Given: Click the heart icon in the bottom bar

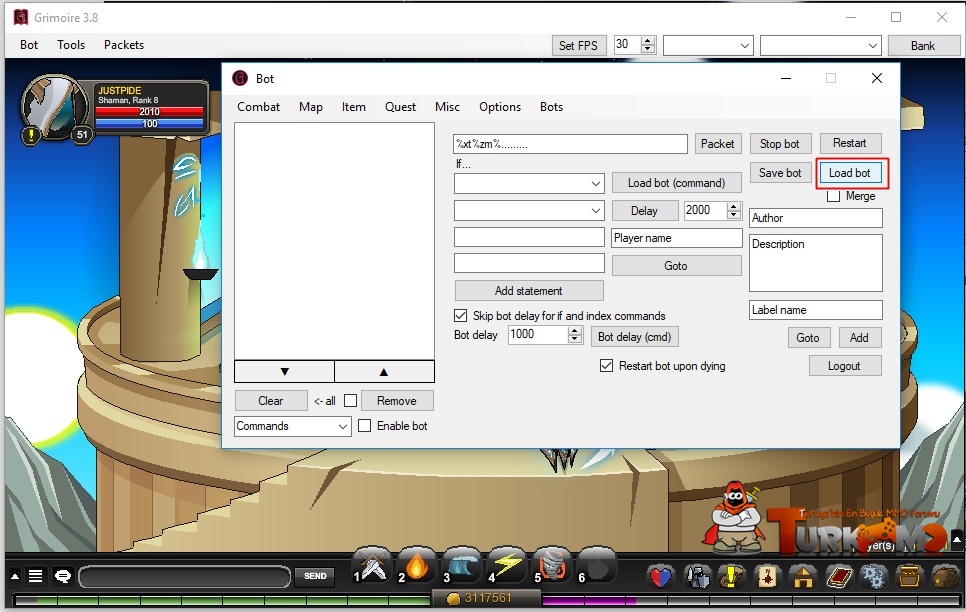Looking at the screenshot, I should coord(662,577).
